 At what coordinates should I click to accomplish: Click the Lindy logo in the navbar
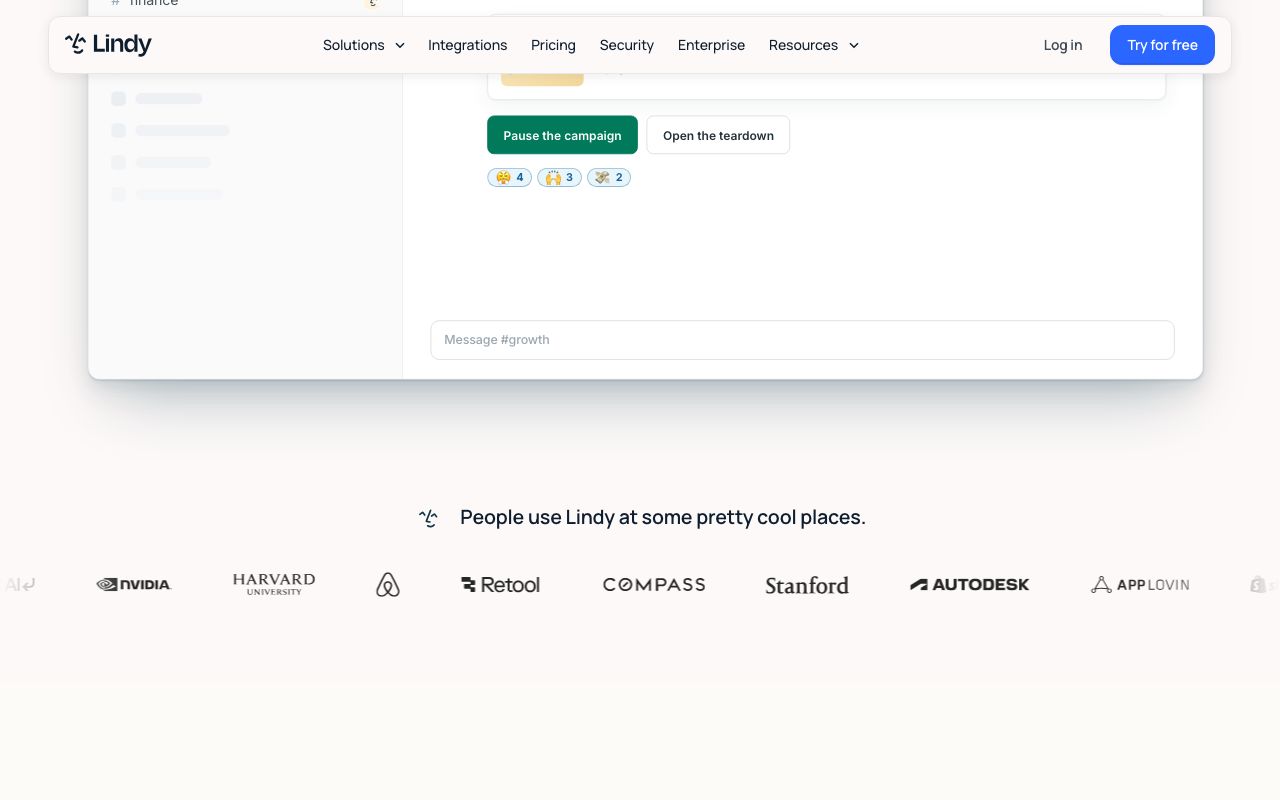108,44
